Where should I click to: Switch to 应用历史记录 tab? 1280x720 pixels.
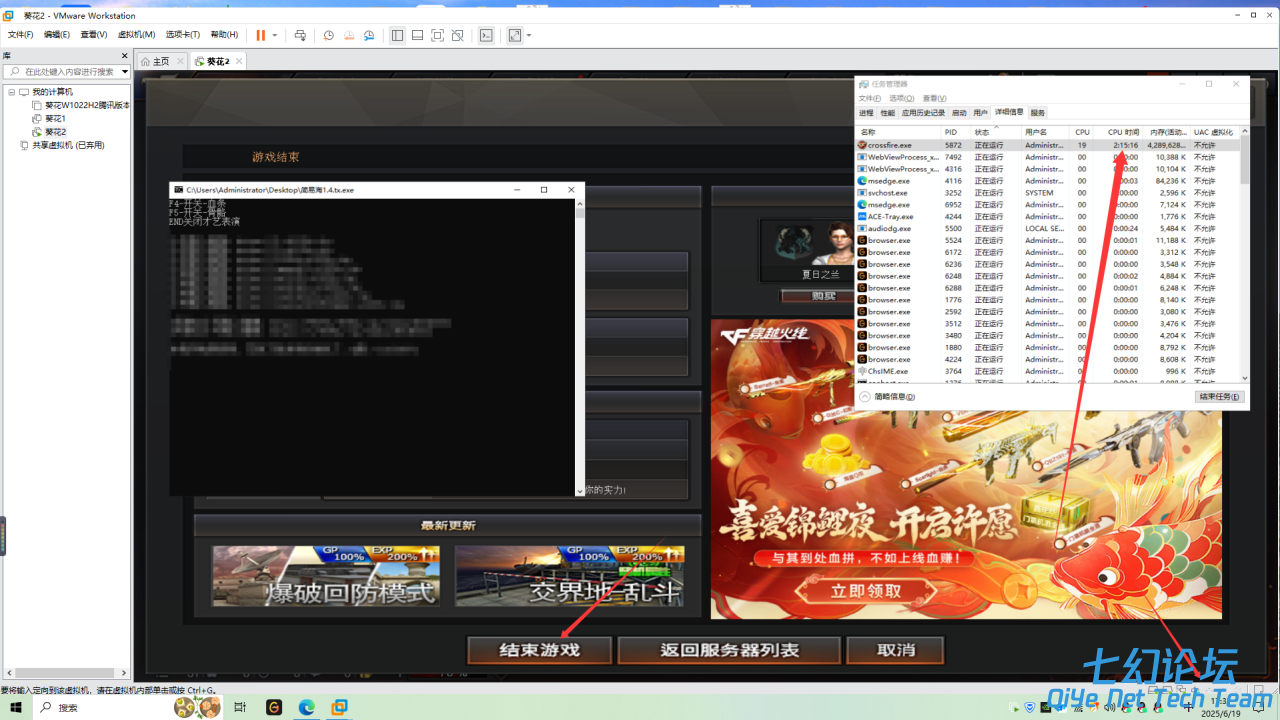click(x=923, y=113)
